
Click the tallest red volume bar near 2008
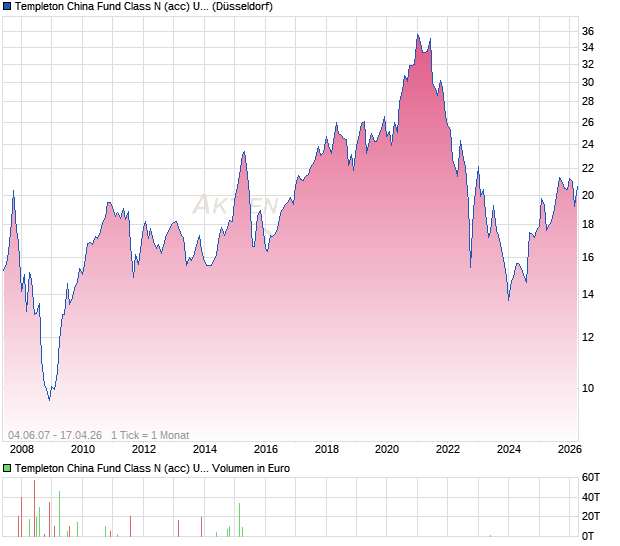point(34,508)
